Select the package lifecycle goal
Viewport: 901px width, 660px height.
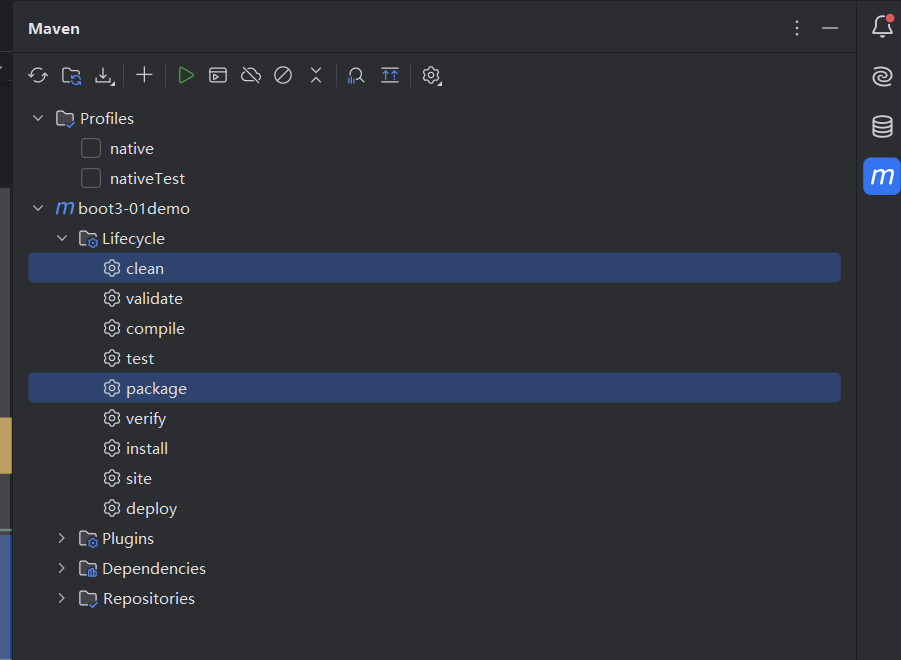click(434, 388)
